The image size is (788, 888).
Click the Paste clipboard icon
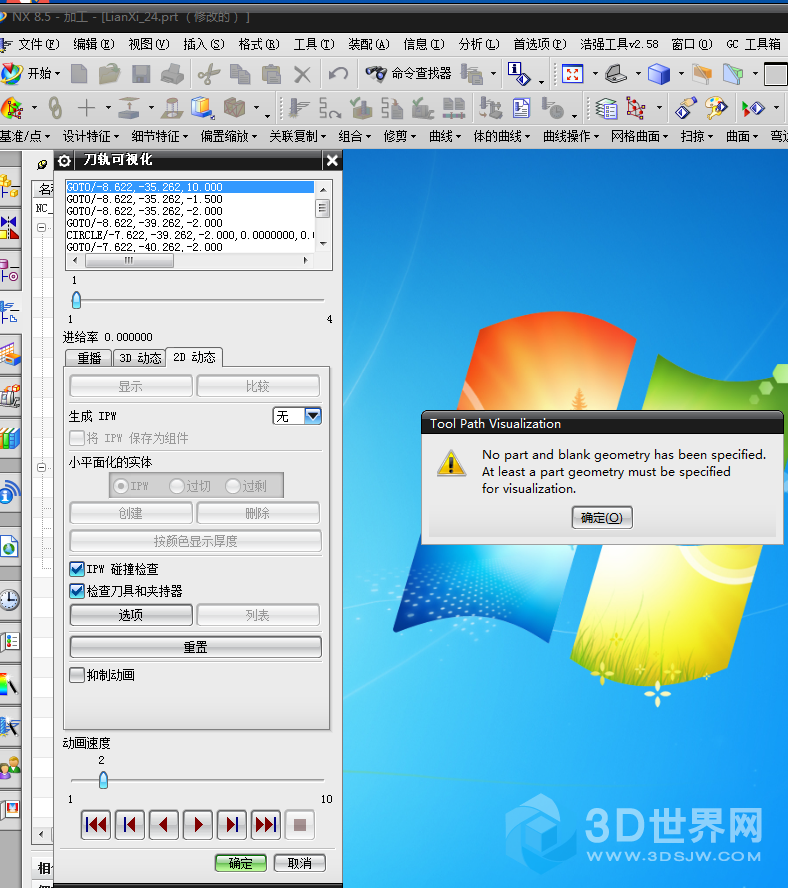tap(271, 74)
